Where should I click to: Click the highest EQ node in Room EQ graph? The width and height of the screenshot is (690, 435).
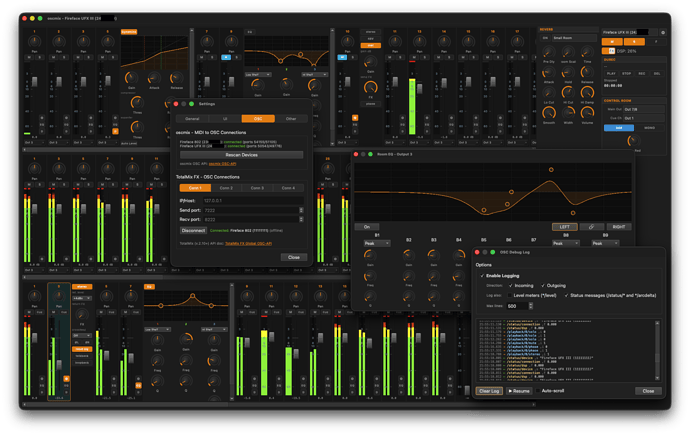coord(551,169)
